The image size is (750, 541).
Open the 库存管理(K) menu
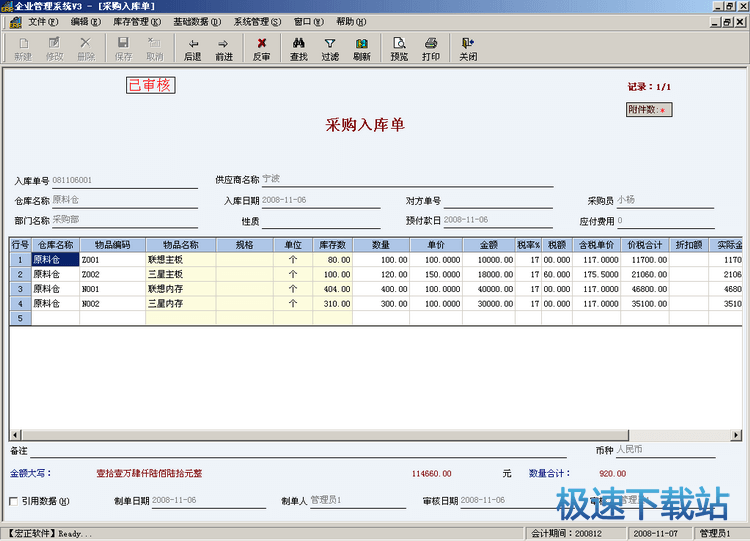point(137,22)
